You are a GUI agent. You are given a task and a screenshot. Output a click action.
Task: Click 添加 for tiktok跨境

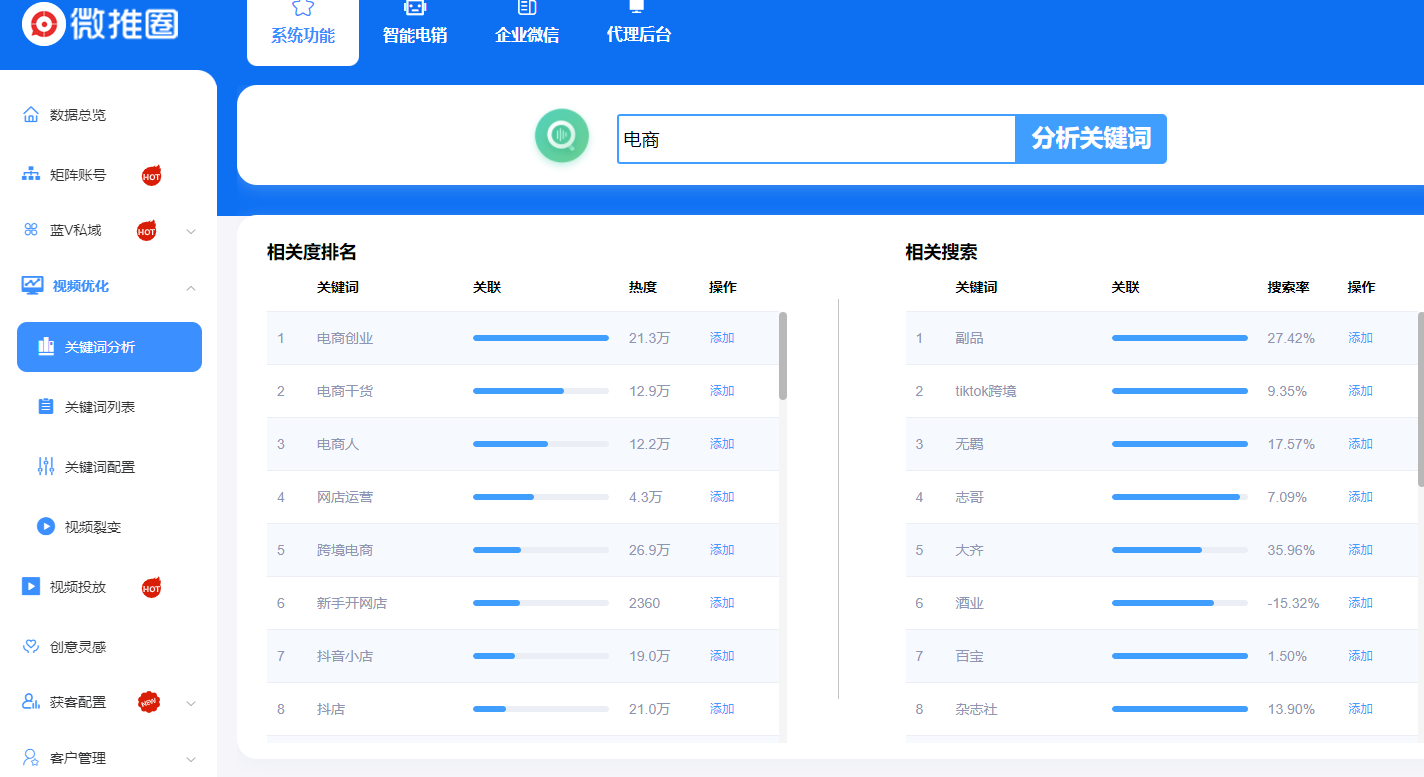1360,391
